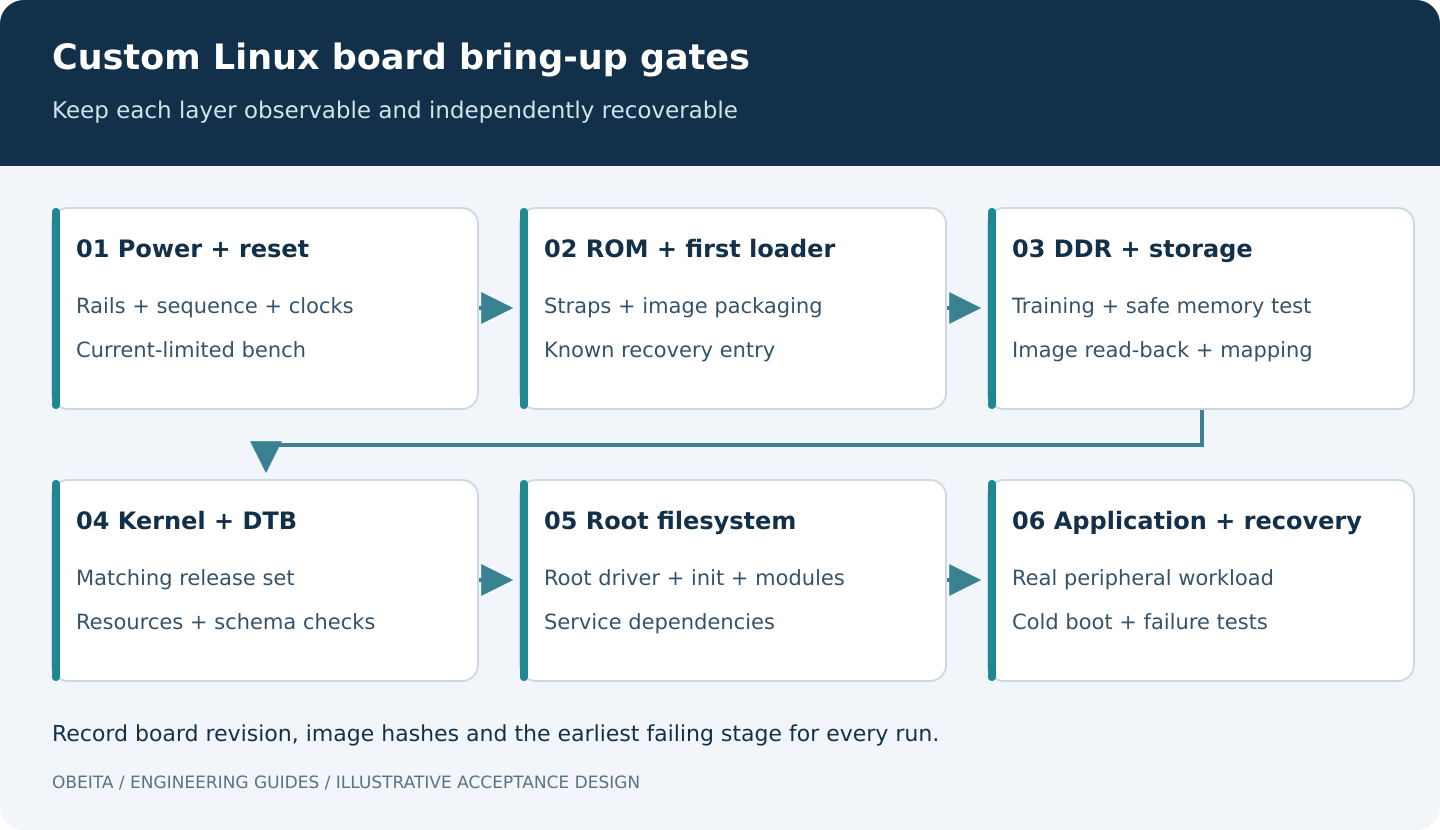Click the '05 Root filesystem' heading
1440x830 pixels.
(670, 521)
